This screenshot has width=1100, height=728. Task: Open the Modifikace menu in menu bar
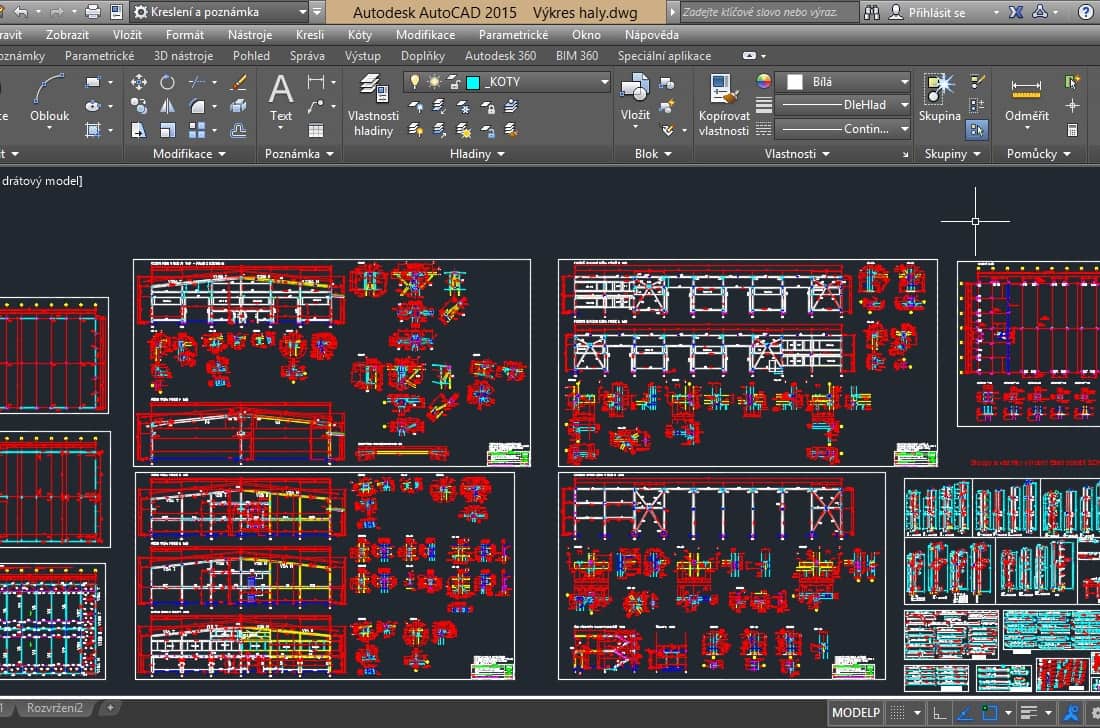pos(425,35)
